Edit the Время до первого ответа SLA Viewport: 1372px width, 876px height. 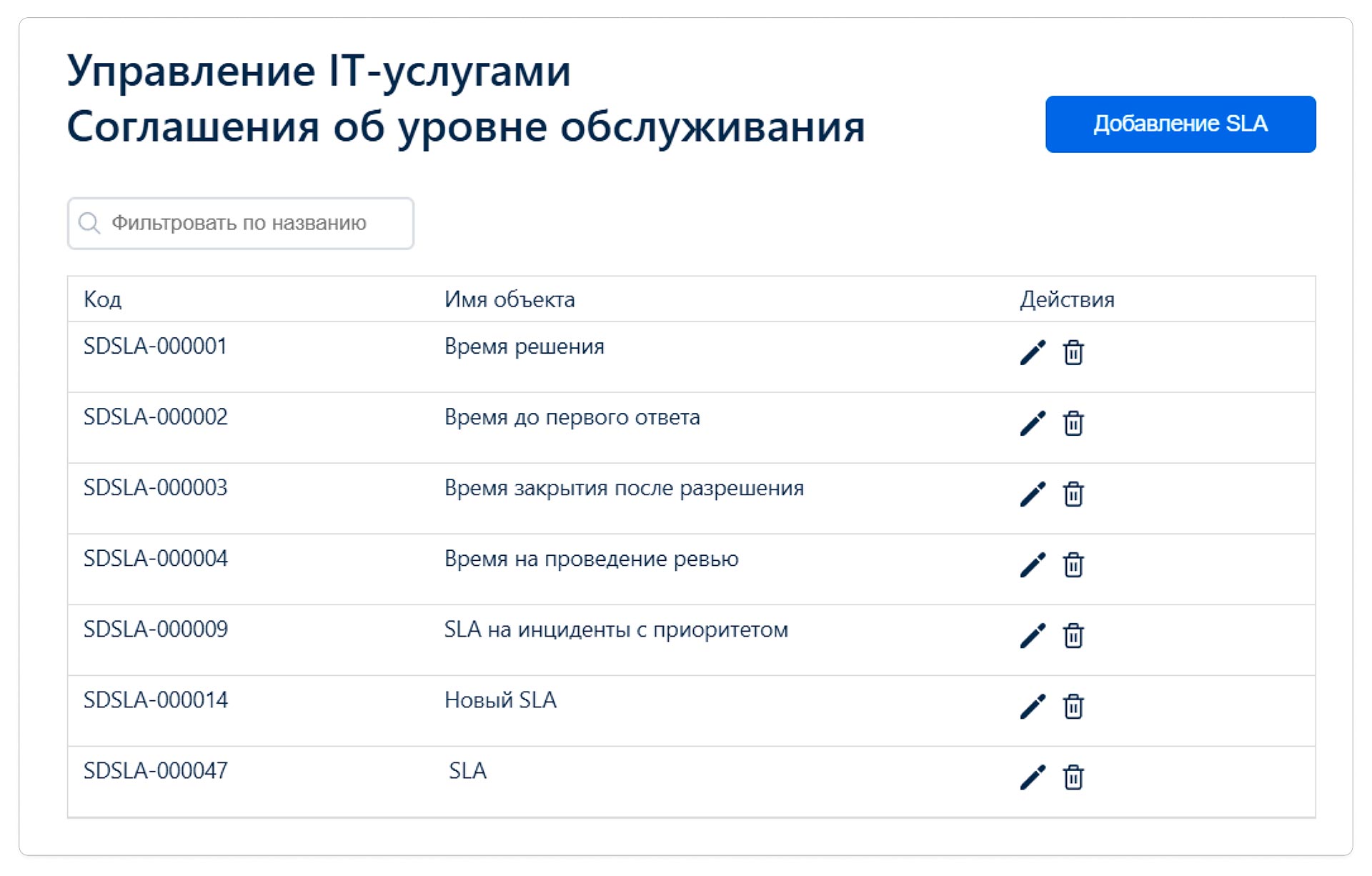point(1032,423)
